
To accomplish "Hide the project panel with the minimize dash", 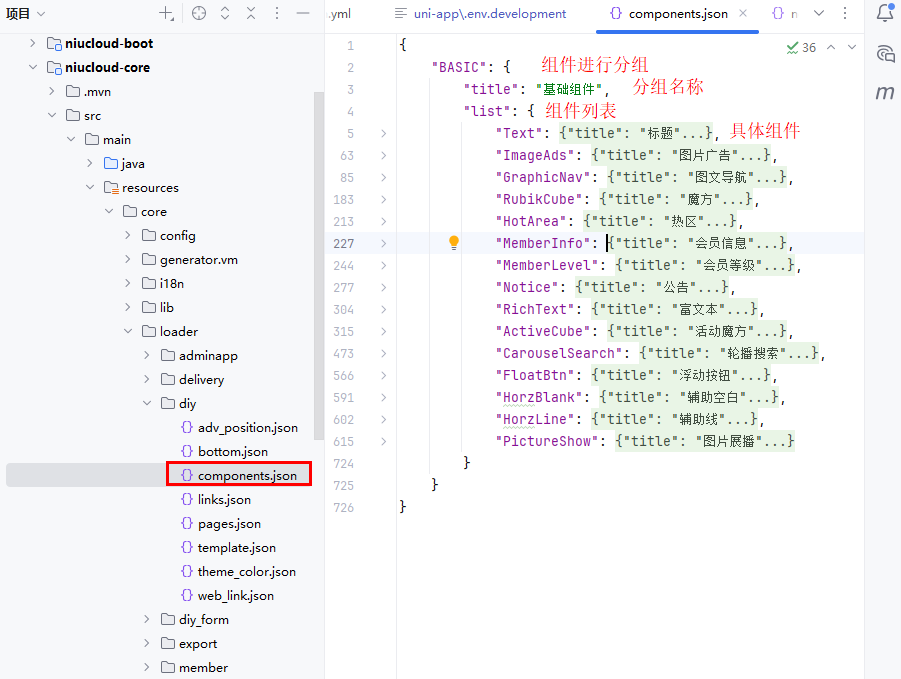I will tap(303, 13).
